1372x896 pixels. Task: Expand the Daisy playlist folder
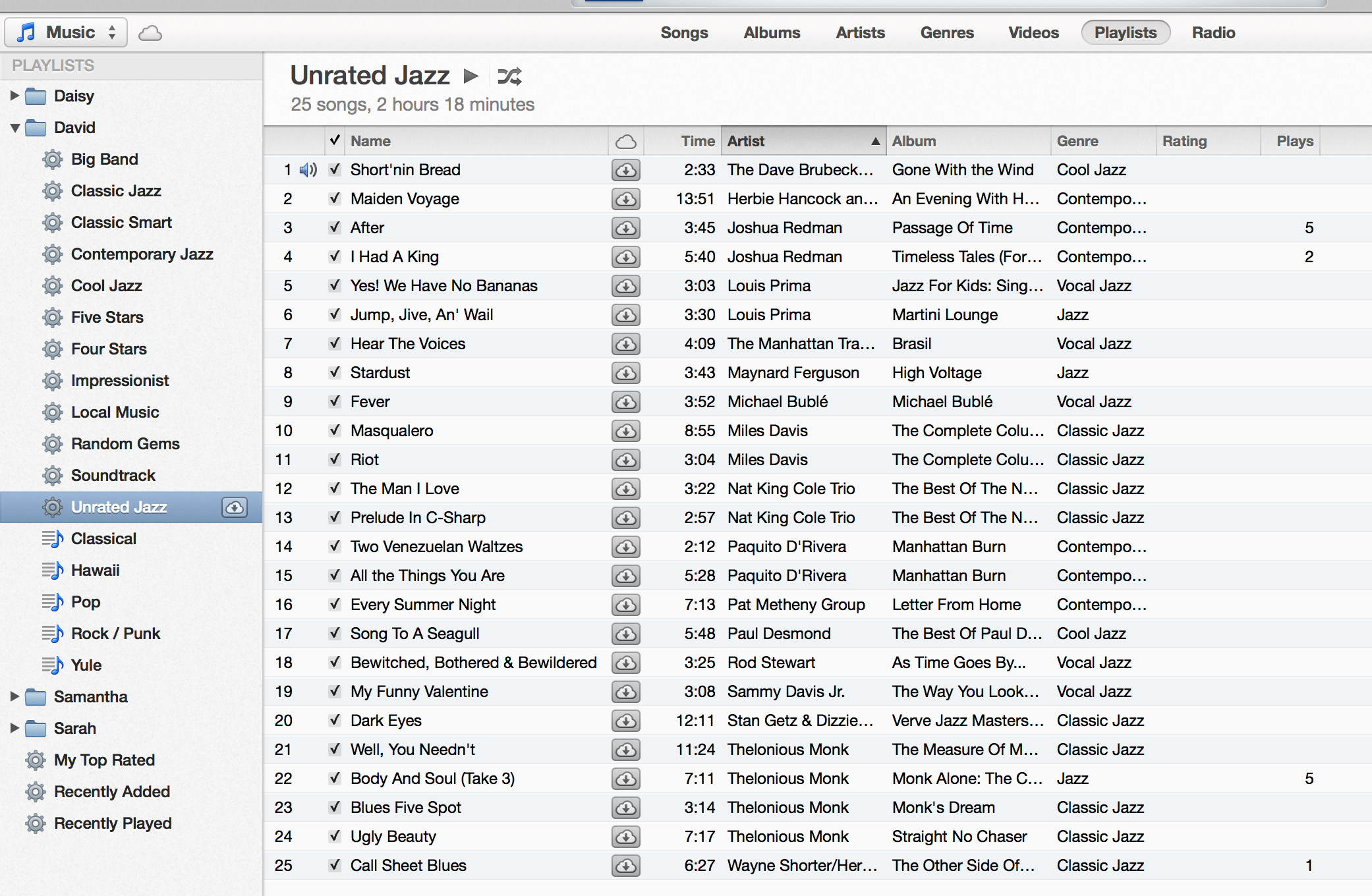pos(14,96)
